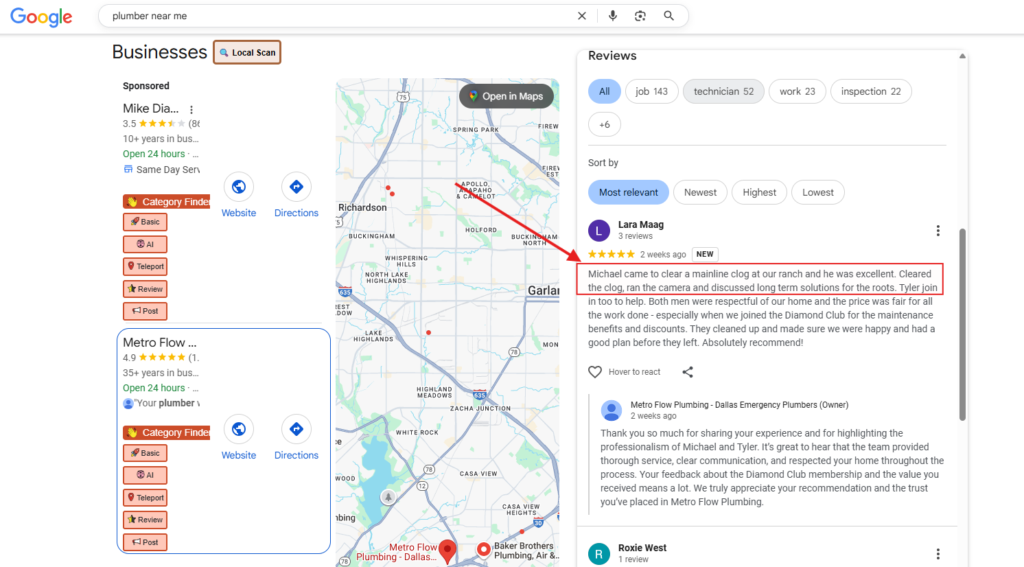The height and width of the screenshot is (567, 1024).
Task: Filter reviews by 'technician' topic
Action: tap(723, 91)
